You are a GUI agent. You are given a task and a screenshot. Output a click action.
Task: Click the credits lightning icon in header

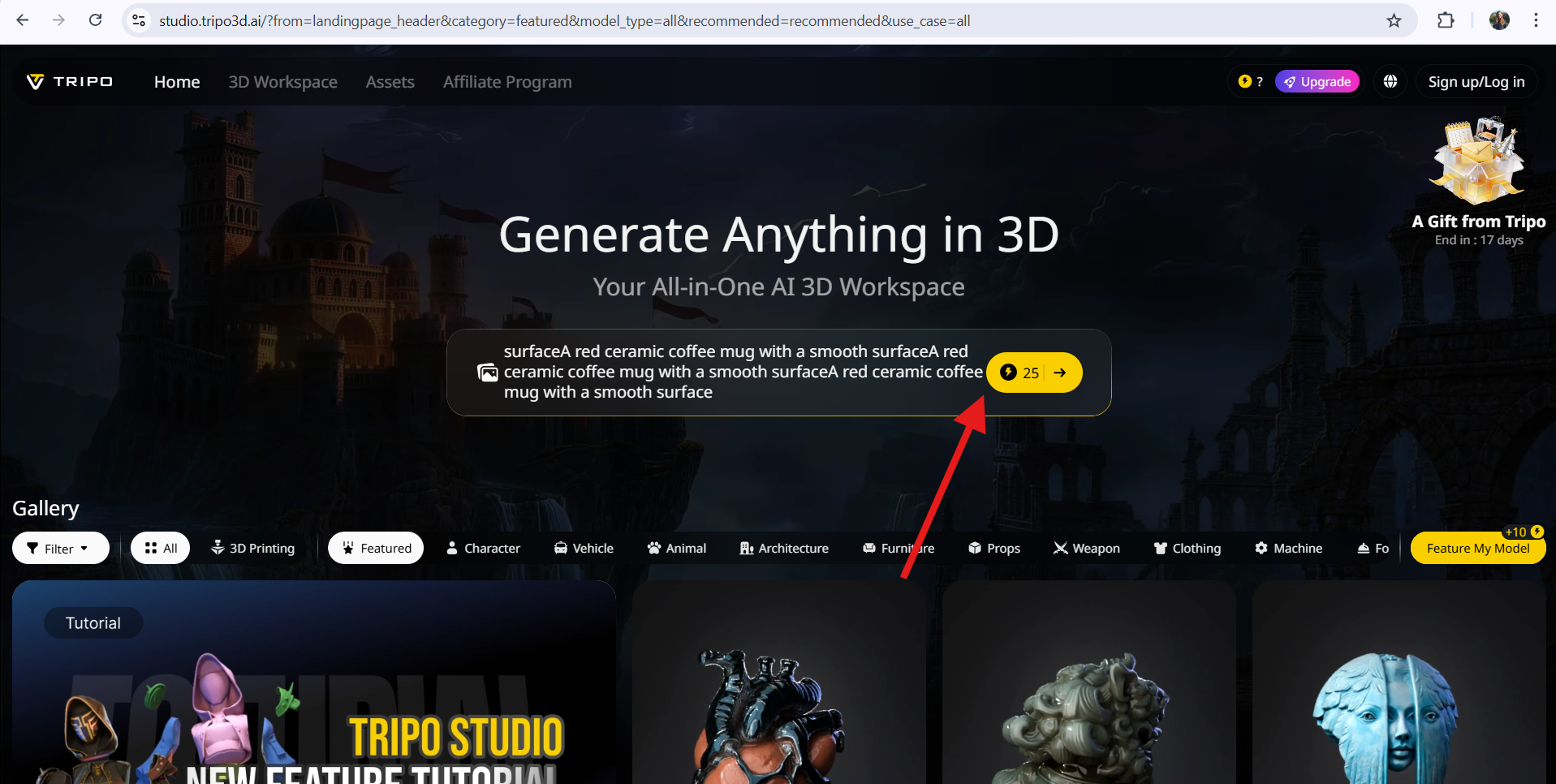pyautogui.click(x=1244, y=81)
